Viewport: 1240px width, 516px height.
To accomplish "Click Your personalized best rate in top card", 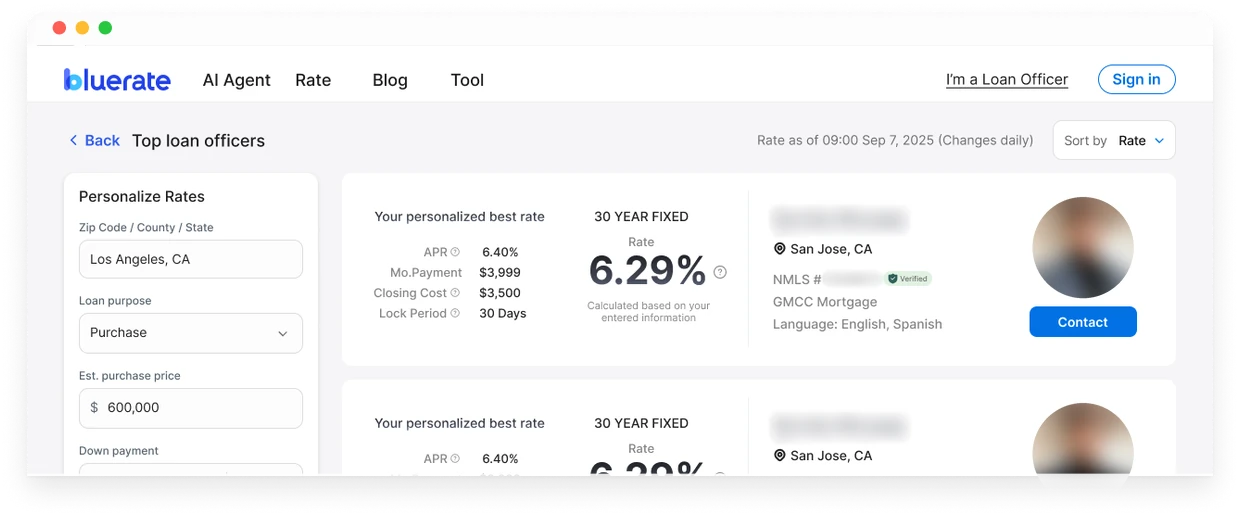I will pos(460,217).
